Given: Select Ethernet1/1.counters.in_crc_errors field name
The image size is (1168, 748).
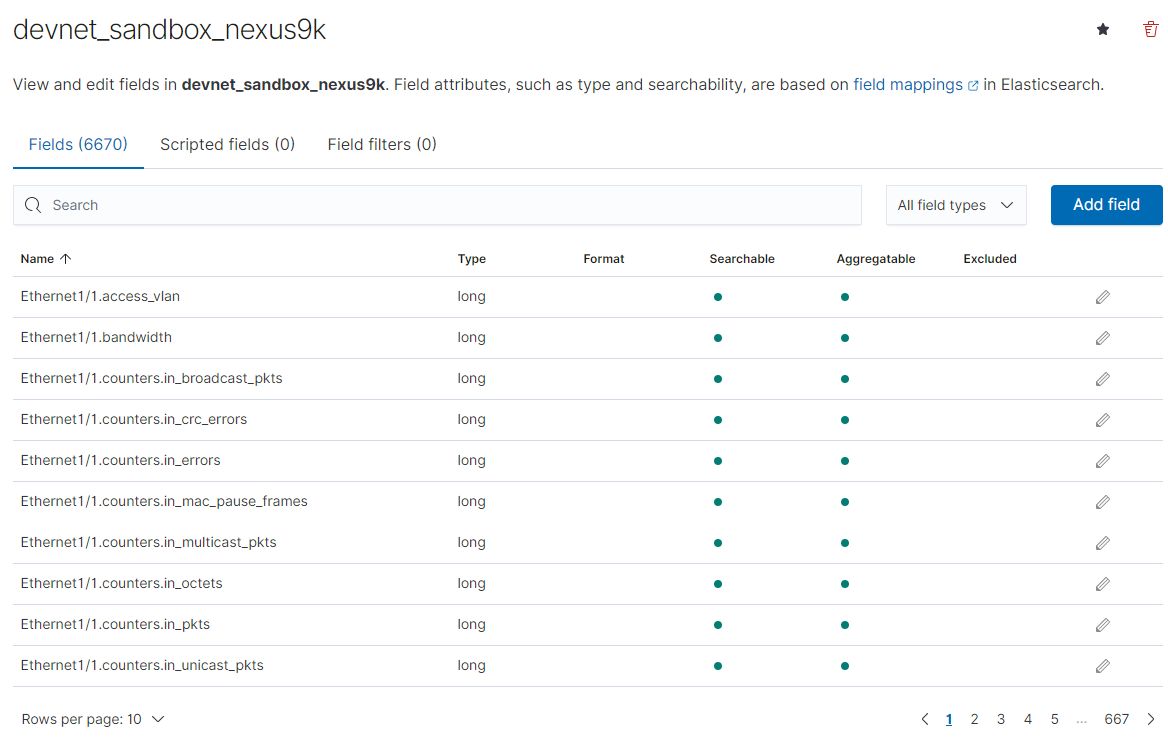Looking at the screenshot, I should click(x=133, y=419).
